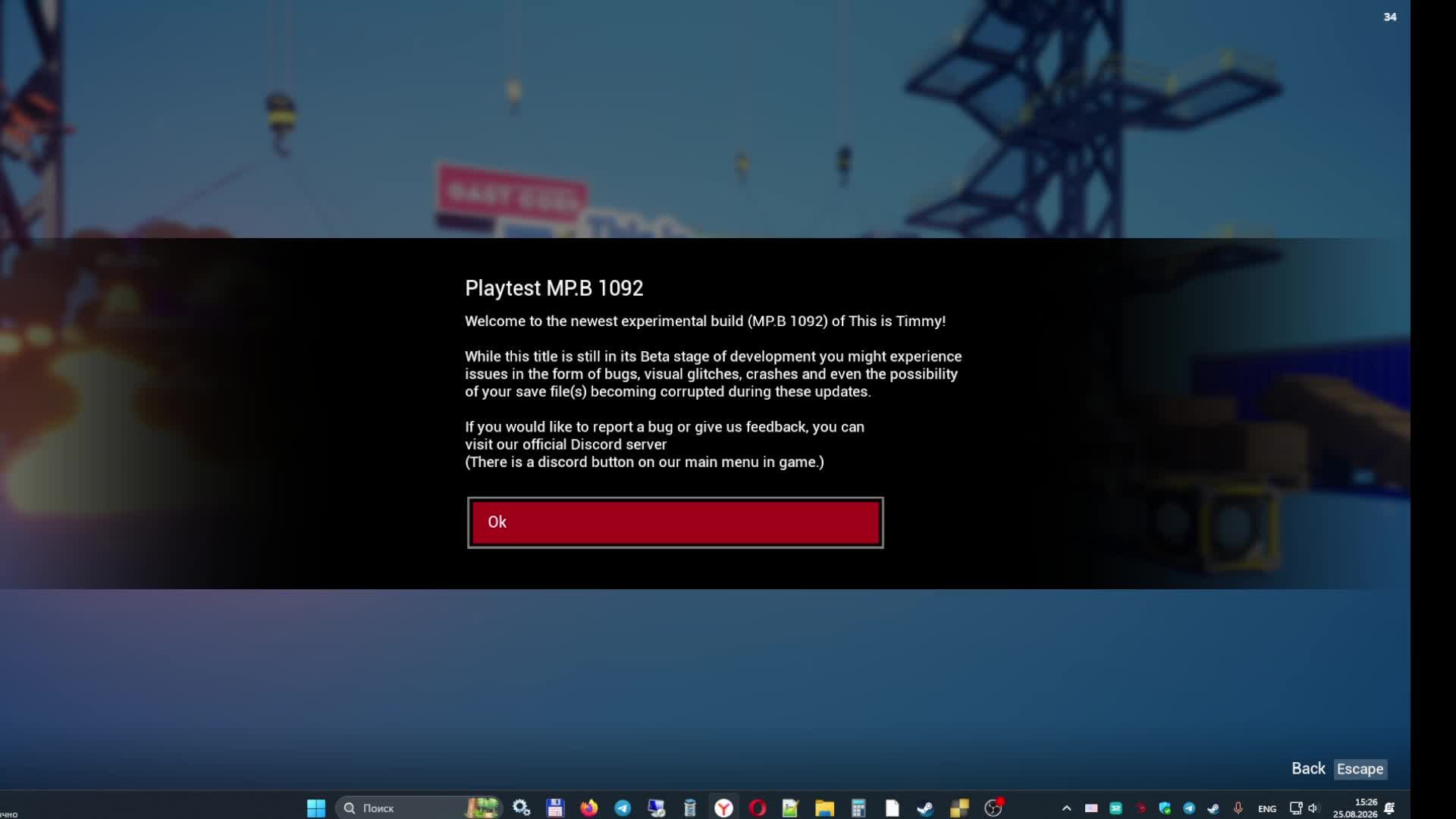
Task: Show hidden system tray icons
Action: 1066,808
